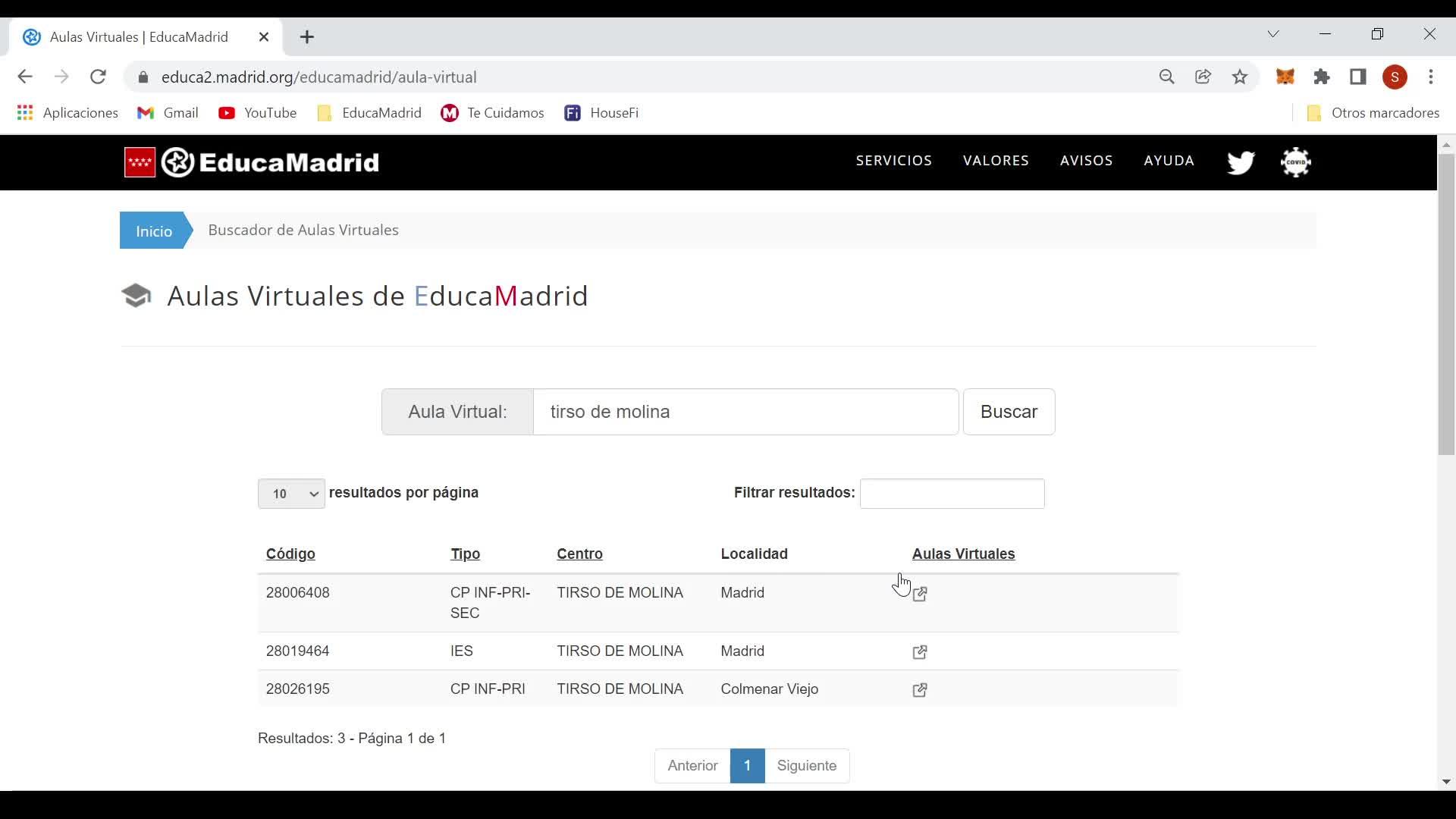Click the page vertical scrollbar thumb
Image resolution: width=1456 pixels, height=819 pixels.
point(1445,303)
